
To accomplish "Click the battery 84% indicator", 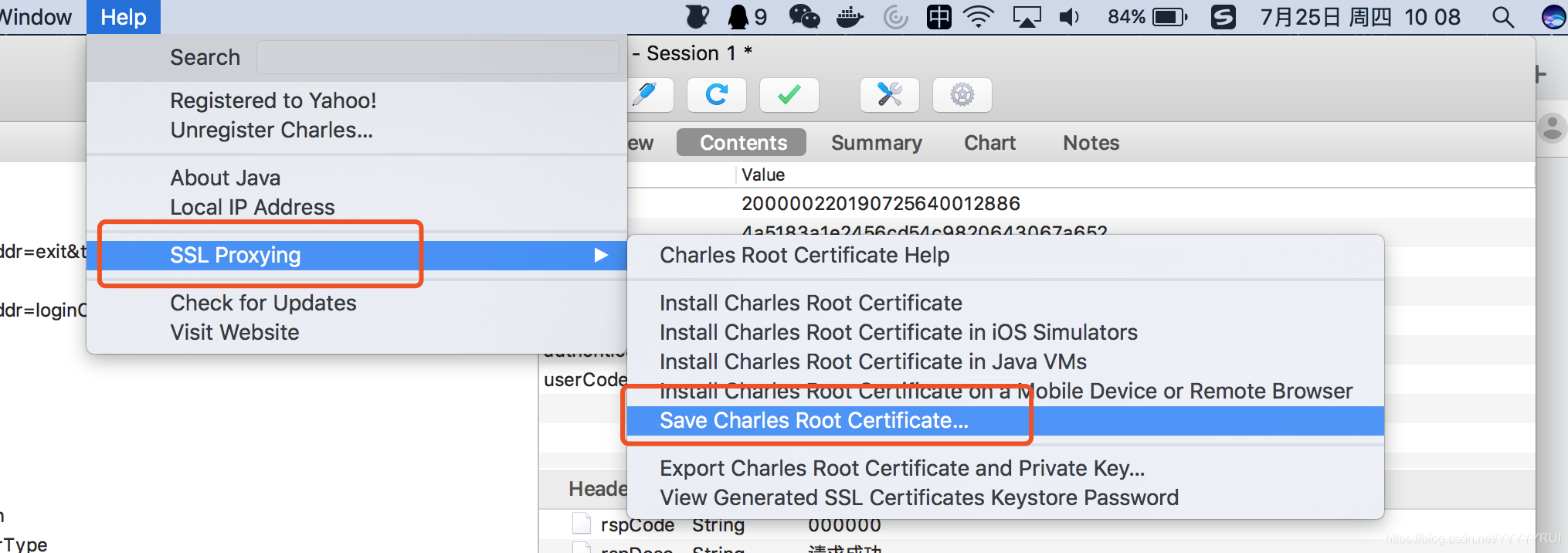I will pos(1148,17).
